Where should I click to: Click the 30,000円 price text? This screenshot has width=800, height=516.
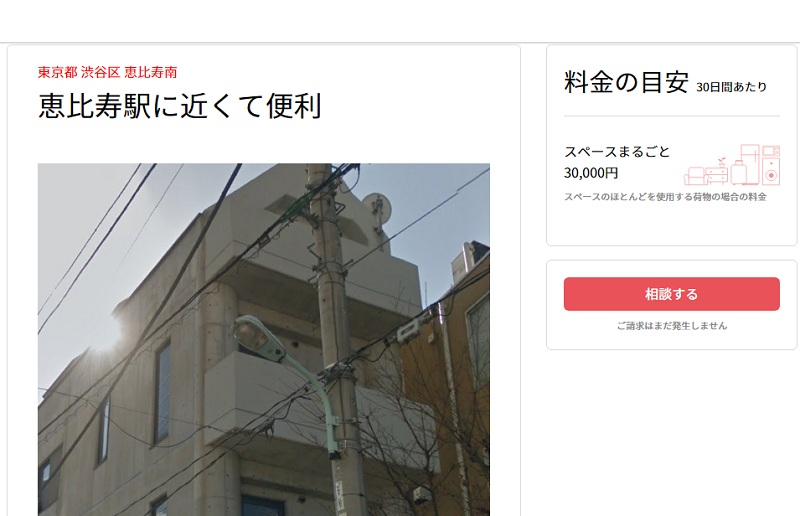coord(591,173)
